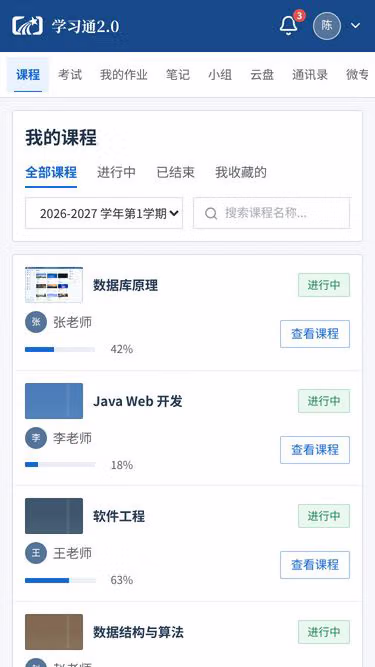Image resolution: width=375 pixels, height=667 pixels.
Task: Expand the account menu chevron
Action: [355, 26]
